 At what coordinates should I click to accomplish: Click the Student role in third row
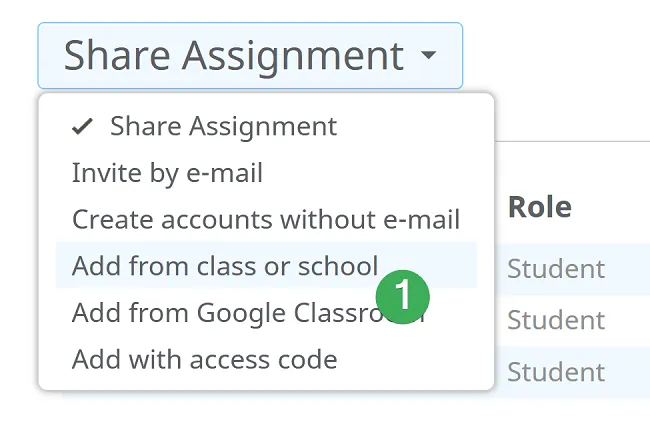(x=556, y=372)
